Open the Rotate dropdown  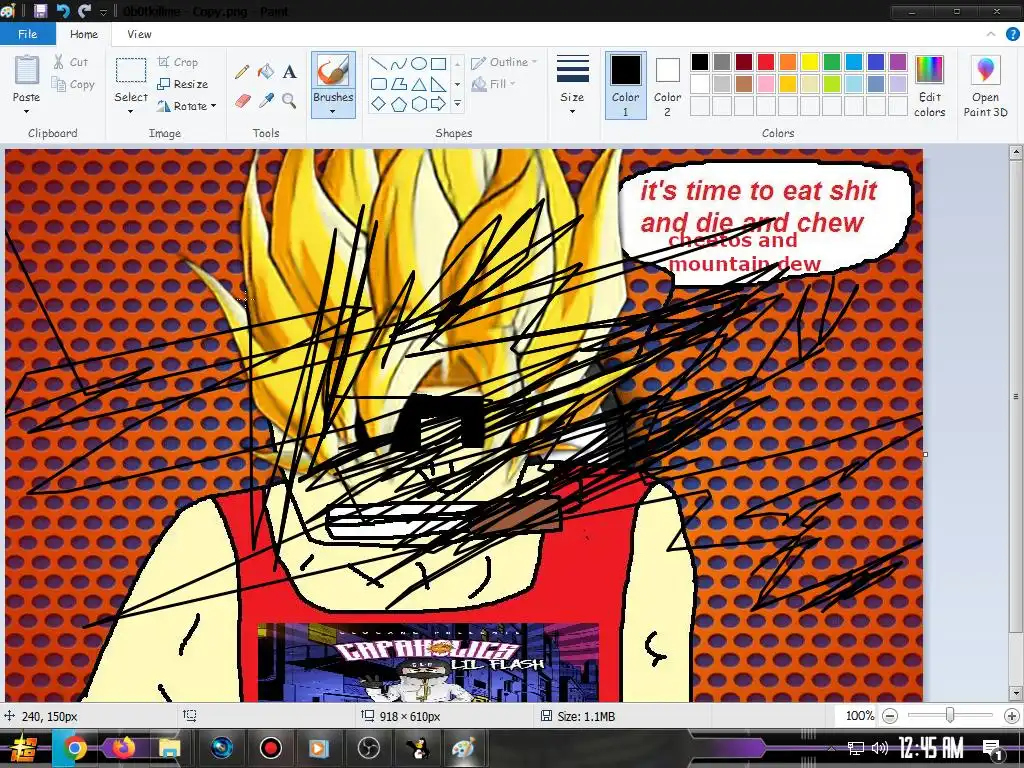186,106
